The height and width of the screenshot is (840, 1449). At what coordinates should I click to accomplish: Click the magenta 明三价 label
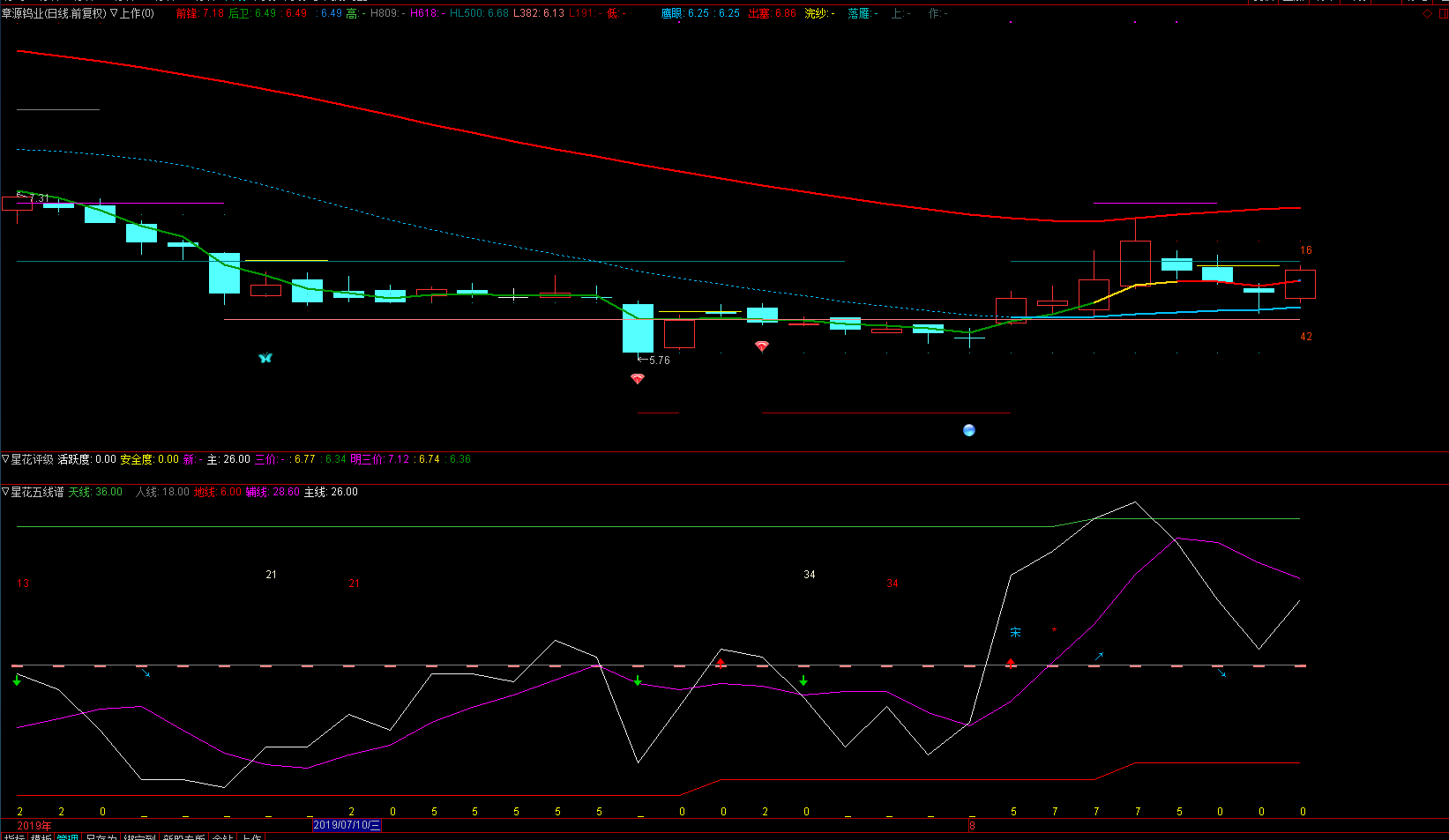point(368,459)
